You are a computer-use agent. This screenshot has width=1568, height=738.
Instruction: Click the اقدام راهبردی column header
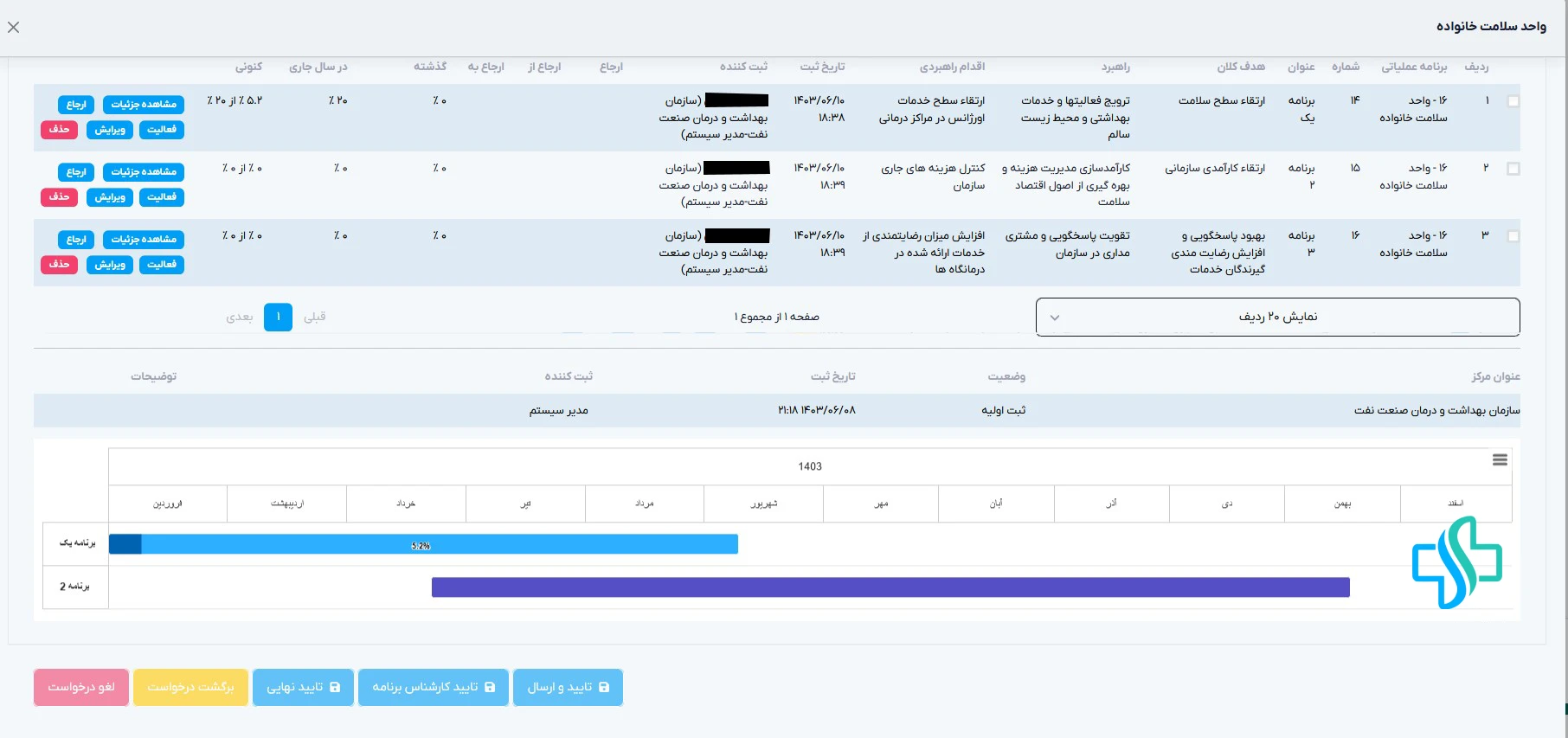952,67
